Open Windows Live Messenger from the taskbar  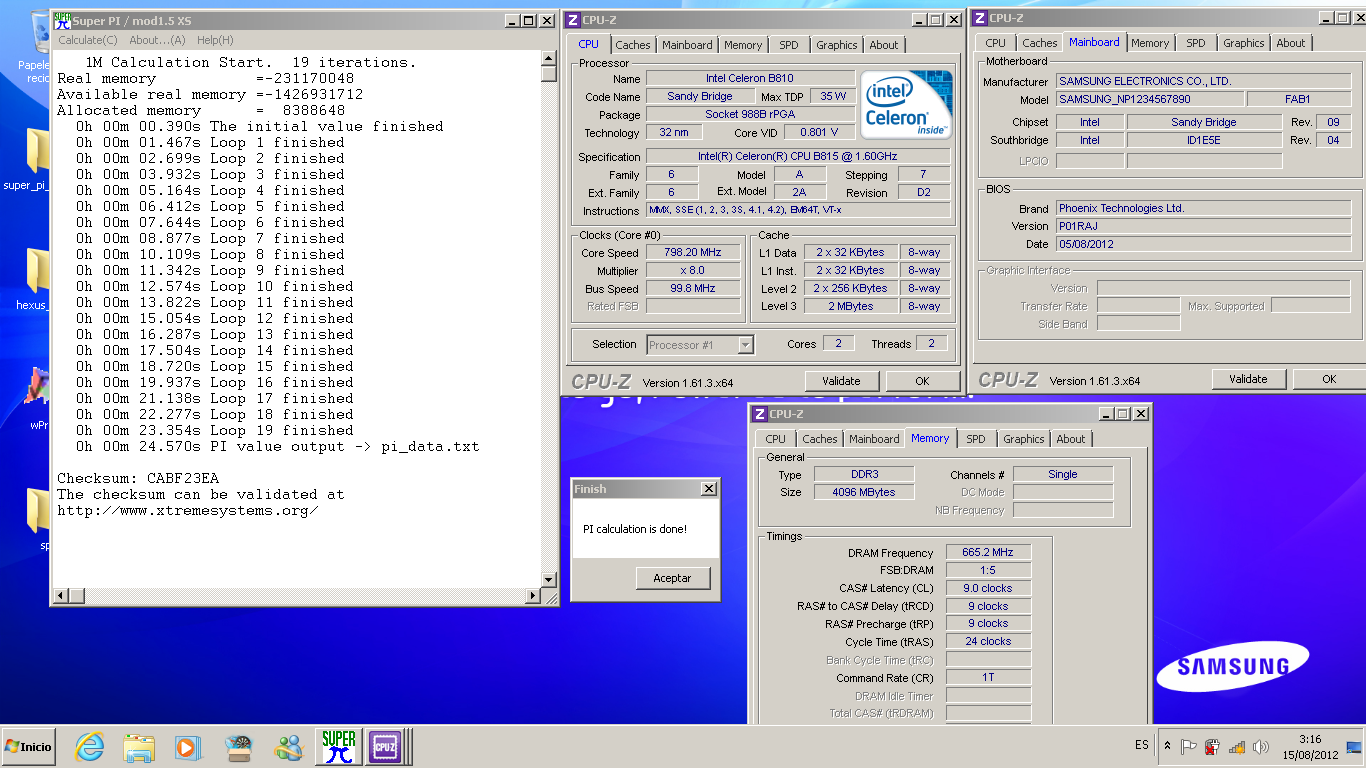tap(289, 747)
